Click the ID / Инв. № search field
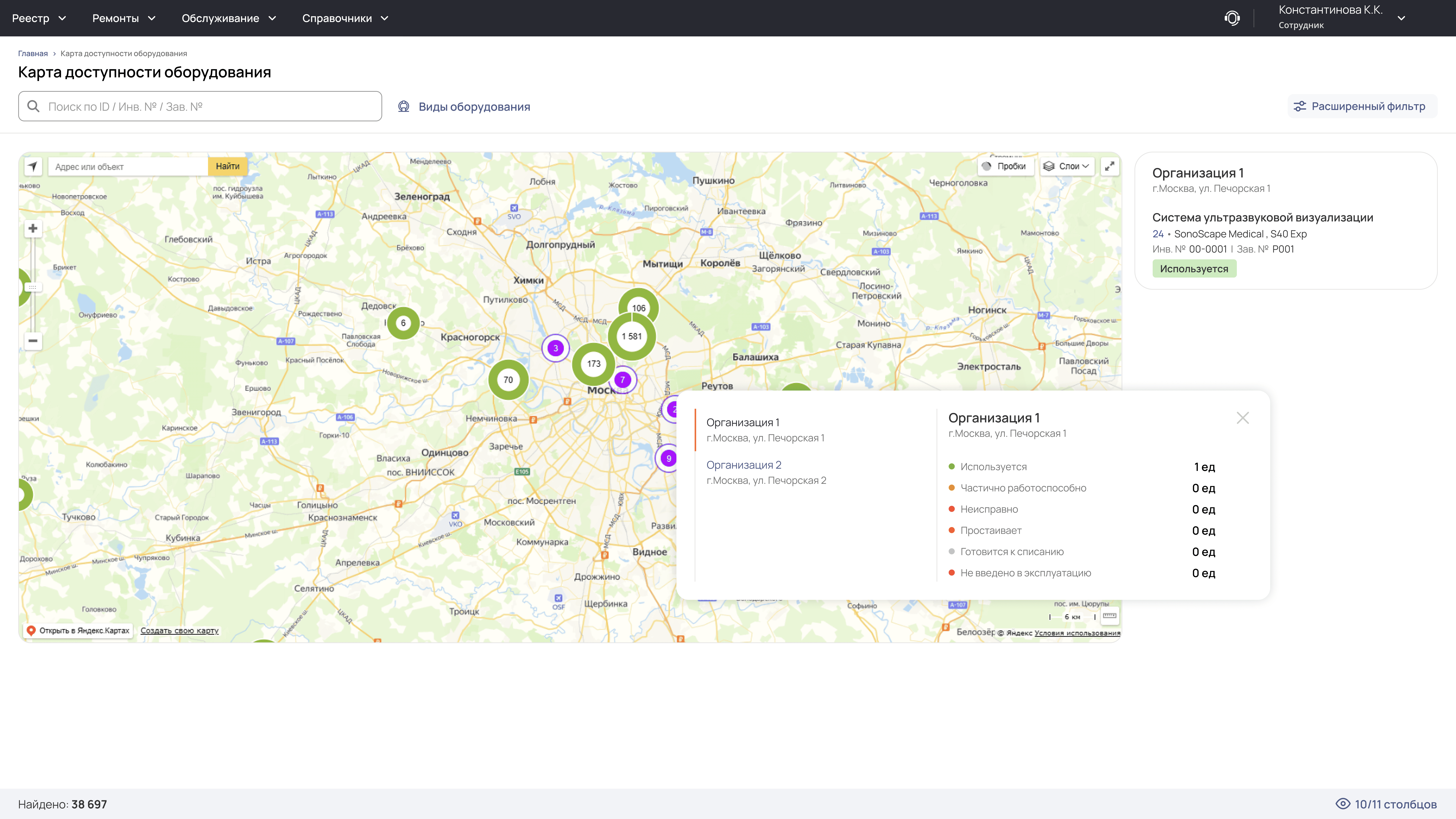 (x=209, y=106)
